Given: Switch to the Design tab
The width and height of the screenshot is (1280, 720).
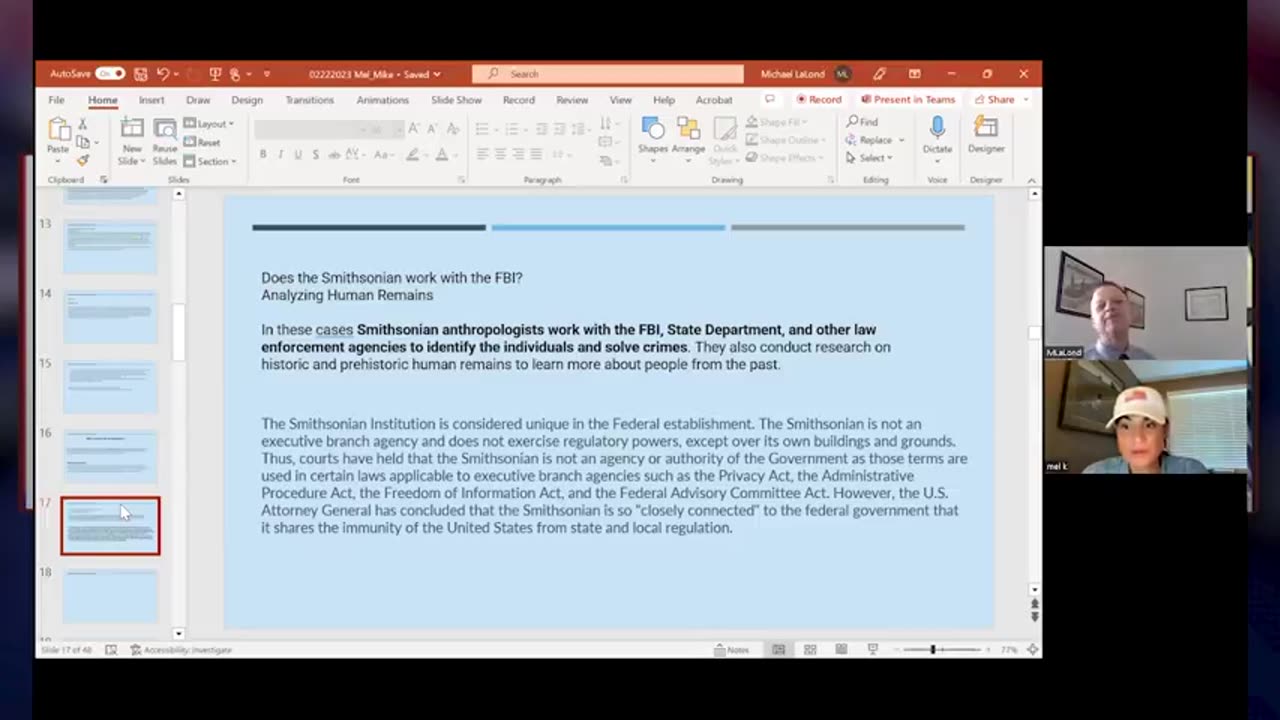Looking at the screenshot, I should [x=247, y=100].
